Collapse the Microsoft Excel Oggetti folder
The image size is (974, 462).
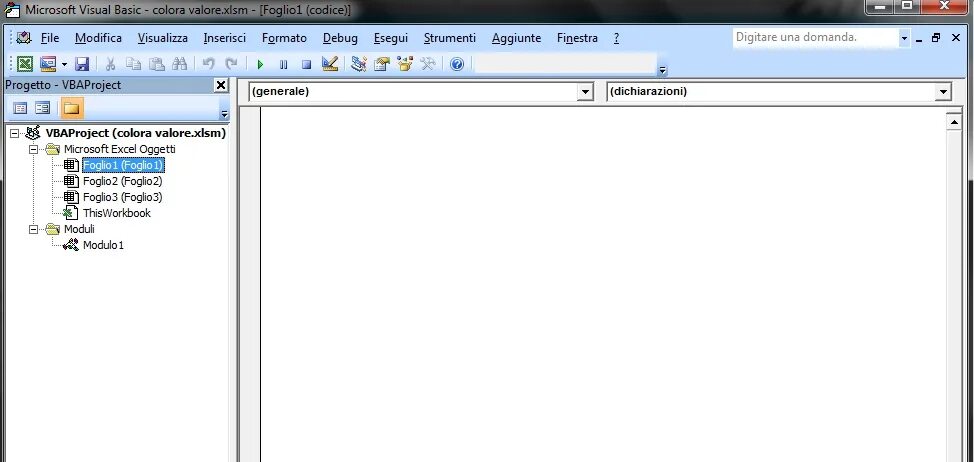(x=34, y=150)
